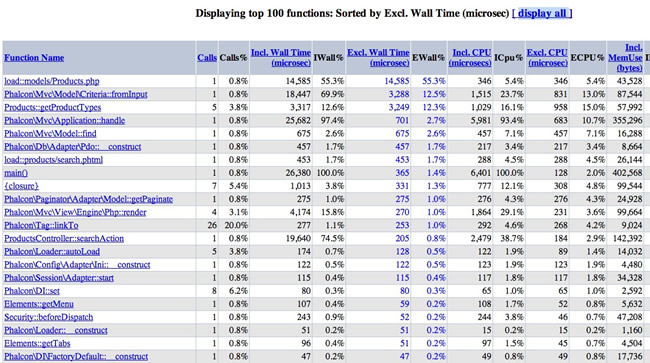
Task: Open Phalcon\Tag::linkTo function link
Action: [41, 225]
